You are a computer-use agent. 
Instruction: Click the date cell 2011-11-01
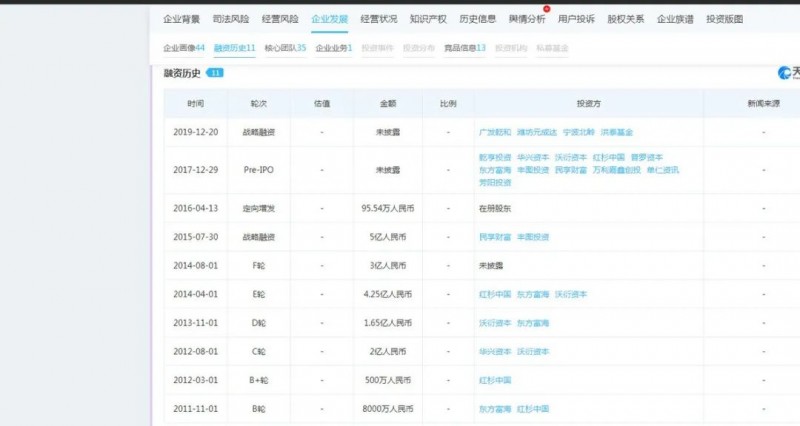[x=195, y=409]
